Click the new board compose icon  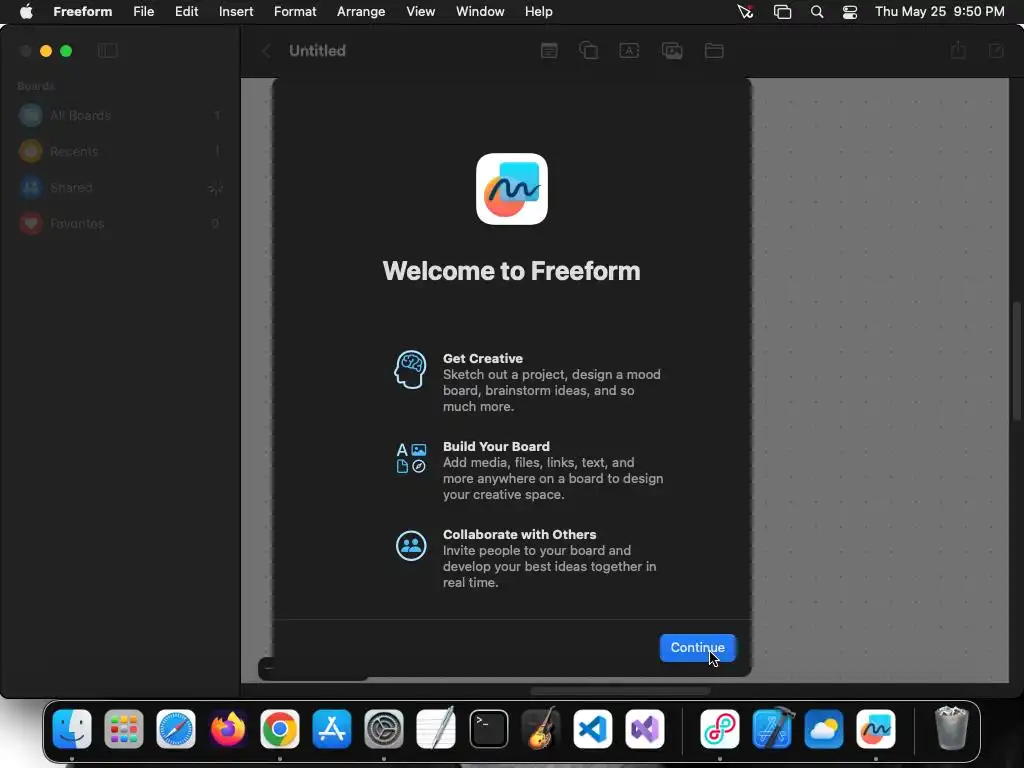(x=996, y=51)
